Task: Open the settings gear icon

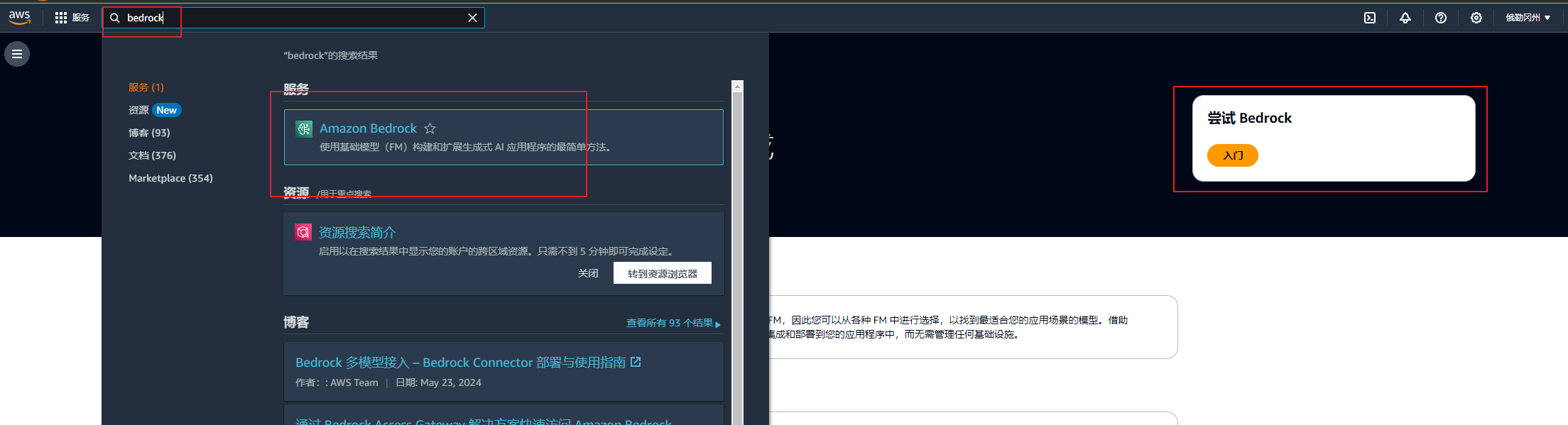Action: (x=1476, y=18)
